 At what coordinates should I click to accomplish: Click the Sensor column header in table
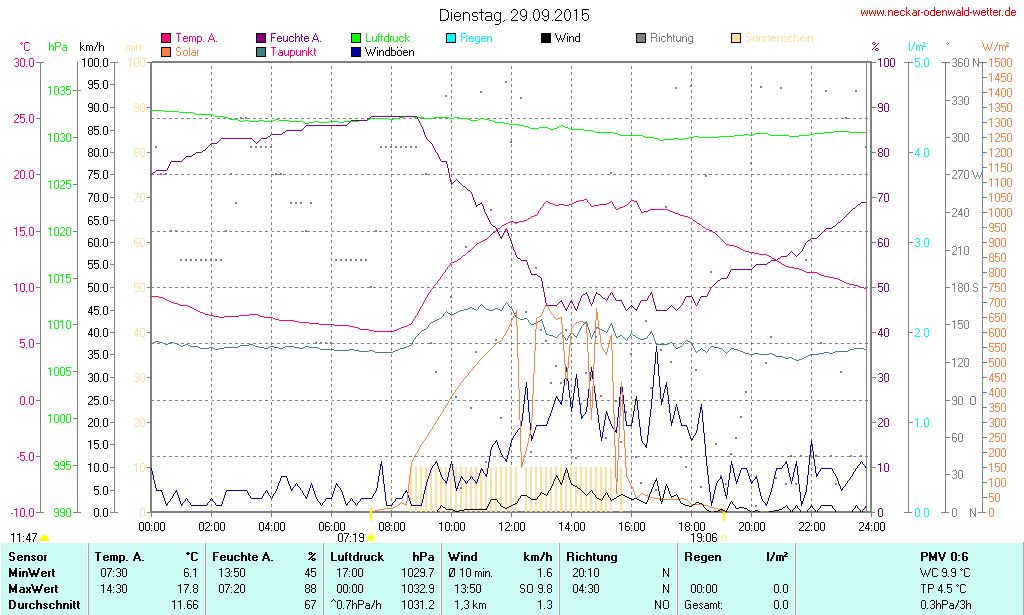tap(28, 557)
